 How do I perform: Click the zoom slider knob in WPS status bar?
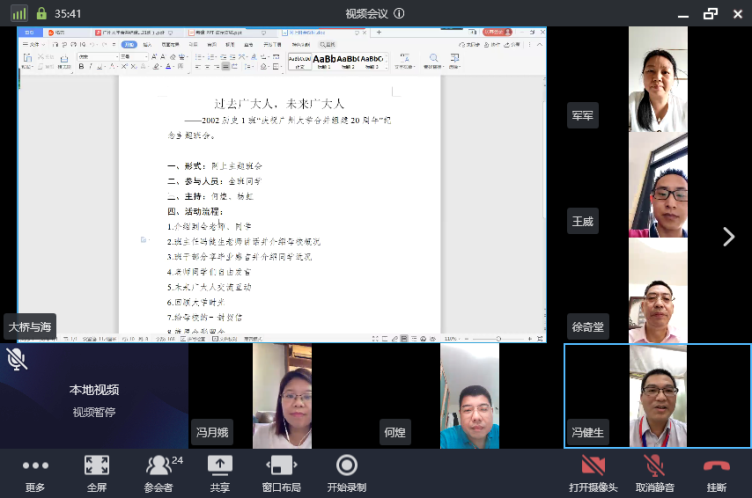[x=498, y=339]
